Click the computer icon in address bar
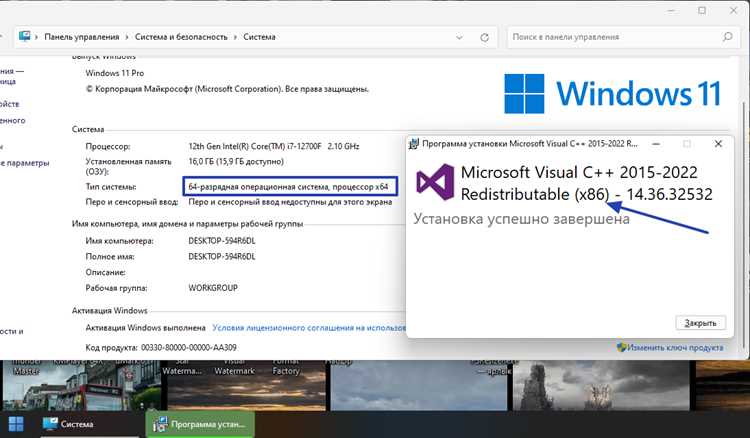Image resolution: width=750 pixels, height=438 pixels. (24, 36)
